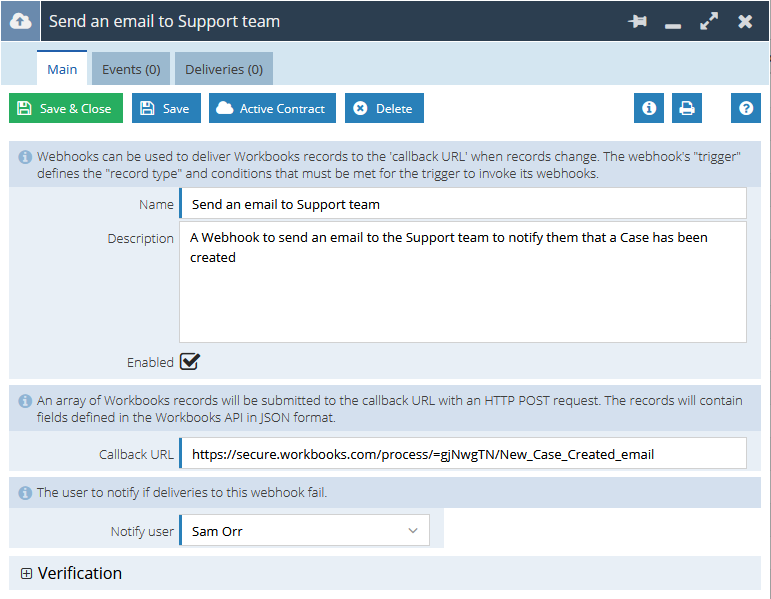Toggle the Enabled checkbox
The height and width of the screenshot is (599, 771).
point(190,361)
